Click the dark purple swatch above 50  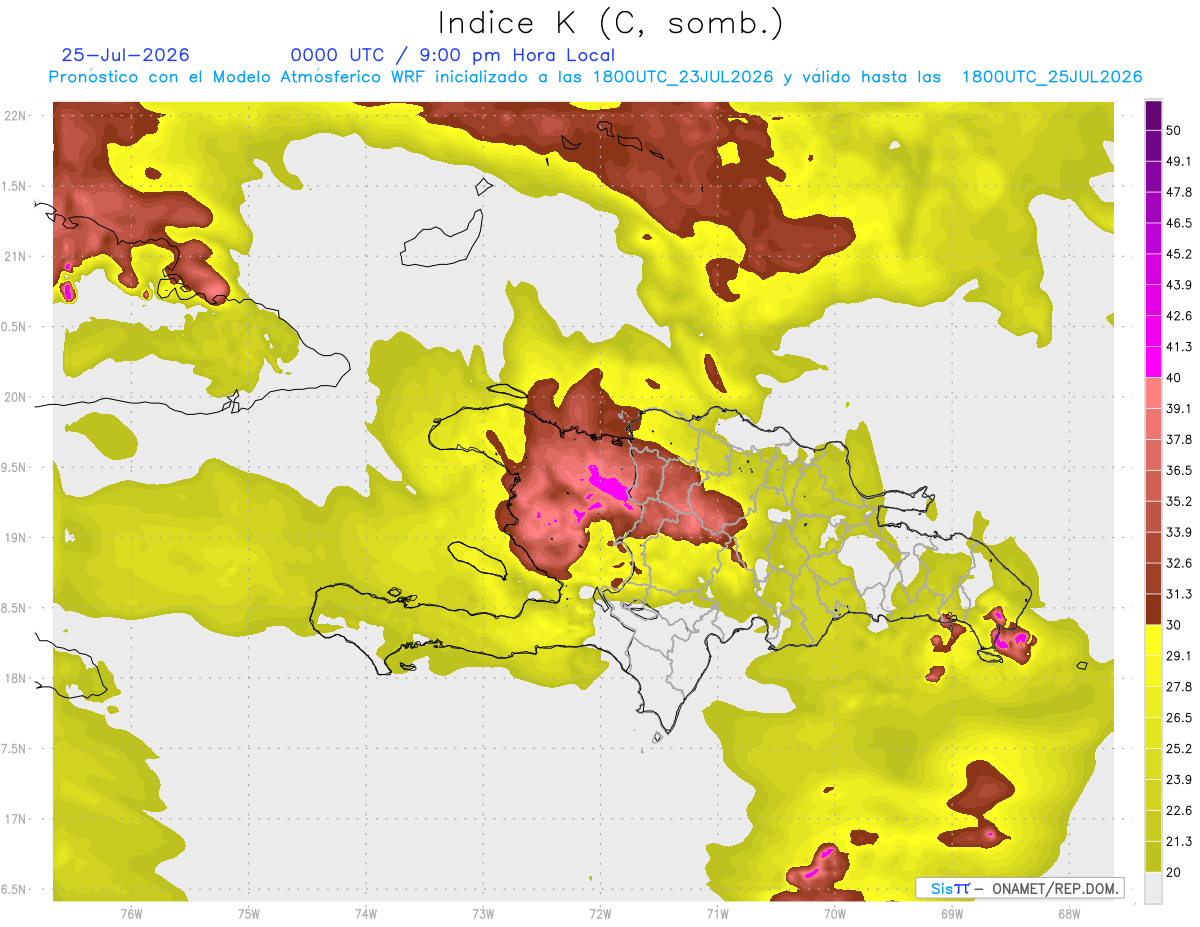point(1153,115)
